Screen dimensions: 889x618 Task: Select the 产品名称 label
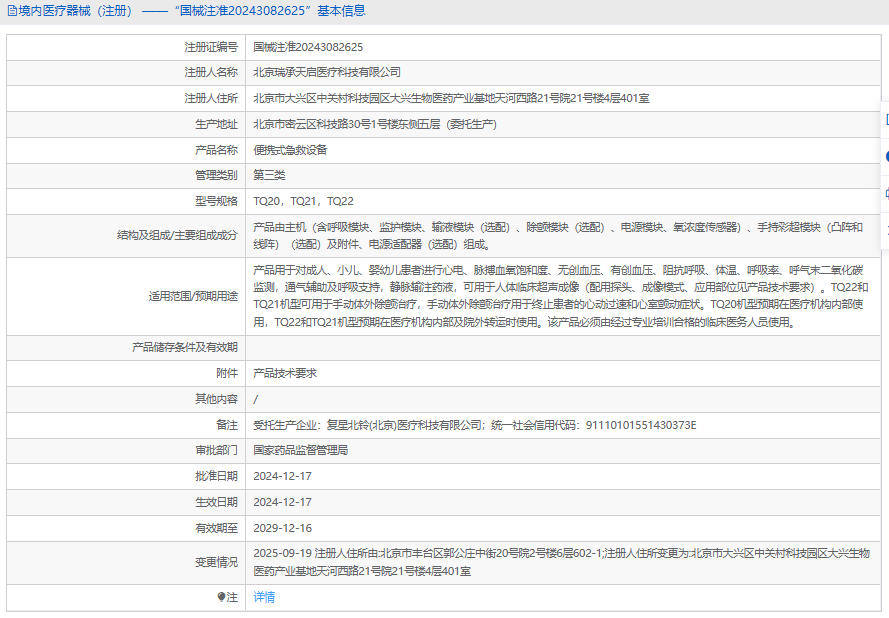(x=217, y=150)
